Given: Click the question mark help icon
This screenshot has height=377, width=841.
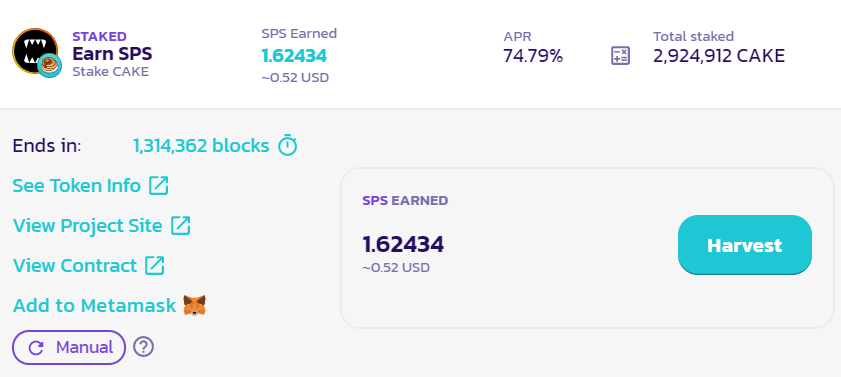Looking at the screenshot, I should [x=143, y=347].
